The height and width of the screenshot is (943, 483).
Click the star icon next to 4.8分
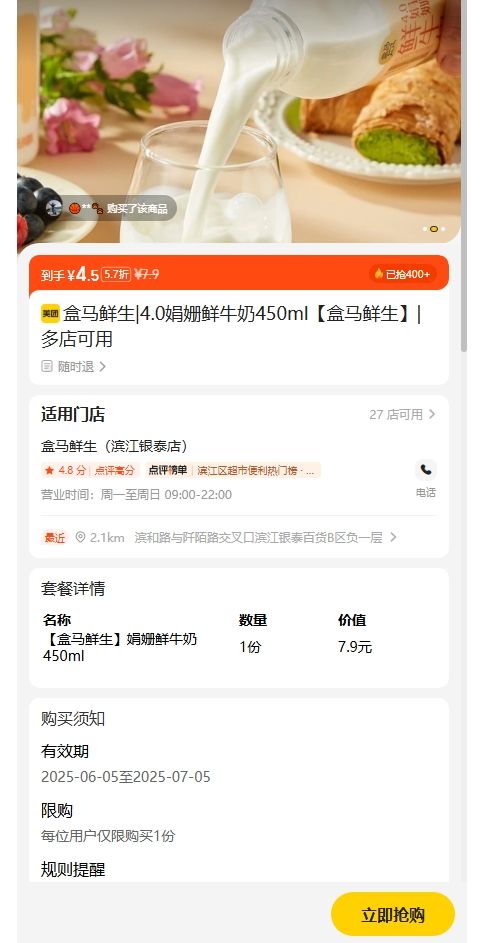pyautogui.click(x=49, y=470)
